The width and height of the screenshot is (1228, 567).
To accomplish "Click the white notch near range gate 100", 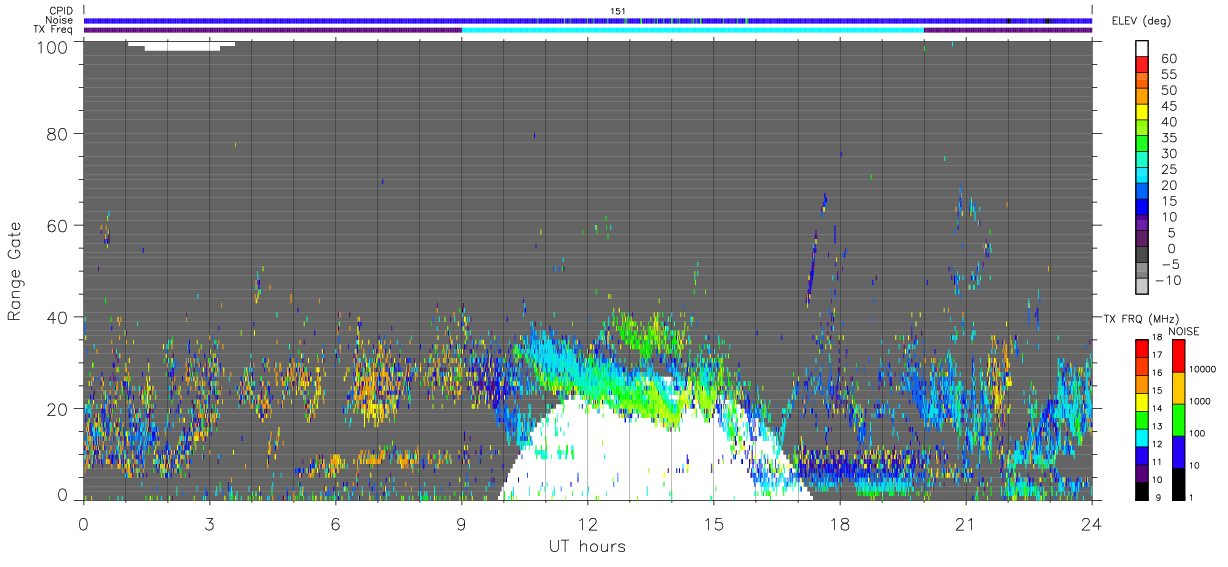I will tap(181, 45).
